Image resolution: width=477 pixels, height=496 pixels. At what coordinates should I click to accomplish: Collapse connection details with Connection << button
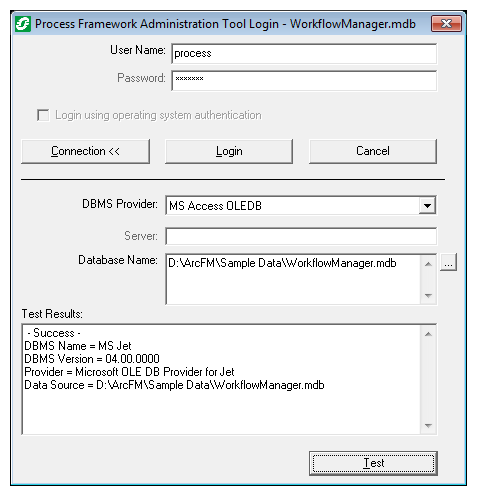coord(85,151)
